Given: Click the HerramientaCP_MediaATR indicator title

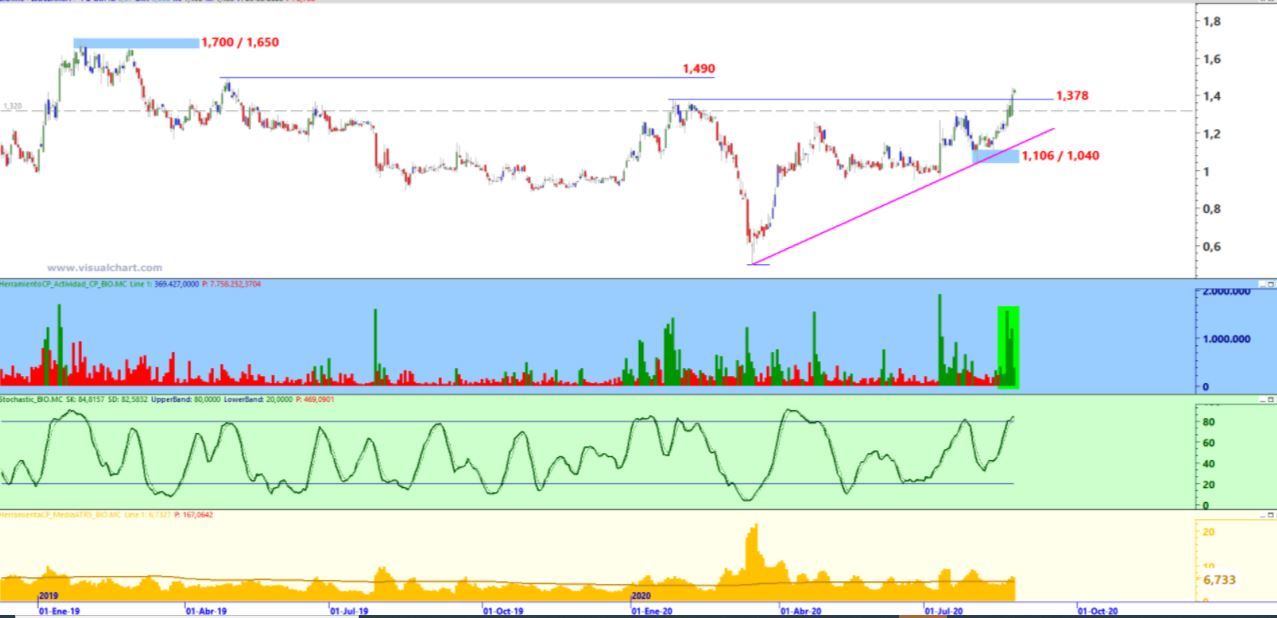Looking at the screenshot, I should tap(59, 514).
